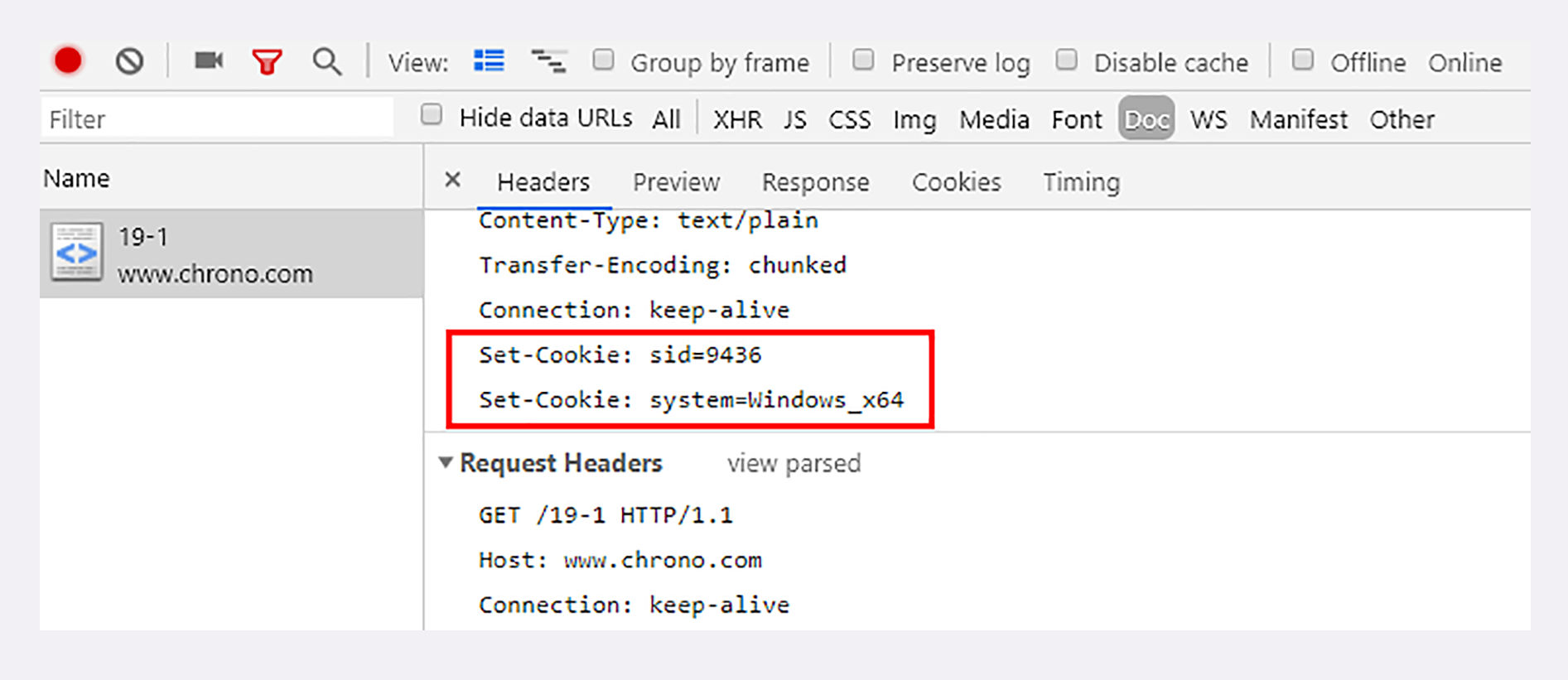The image size is (1568, 680).
Task: Select the 19-1 request row
Action: pyautogui.click(x=231, y=253)
